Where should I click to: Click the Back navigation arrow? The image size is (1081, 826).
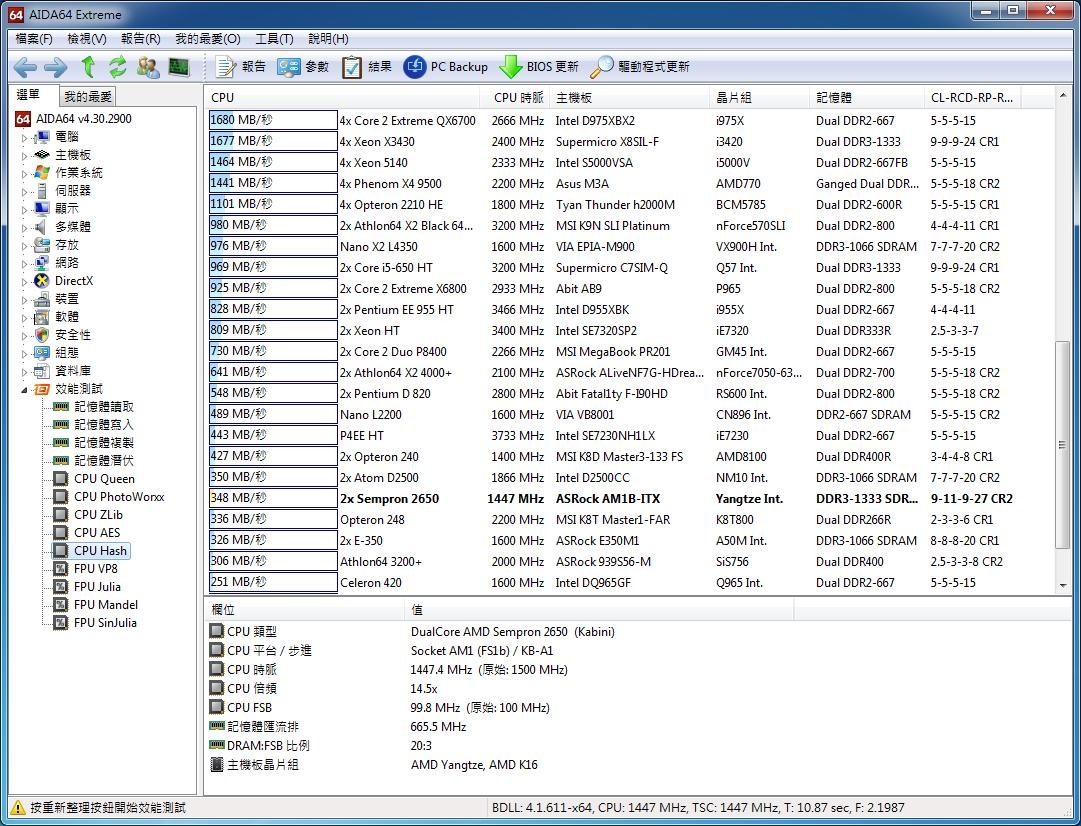pyautogui.click(x=25, y=67)
